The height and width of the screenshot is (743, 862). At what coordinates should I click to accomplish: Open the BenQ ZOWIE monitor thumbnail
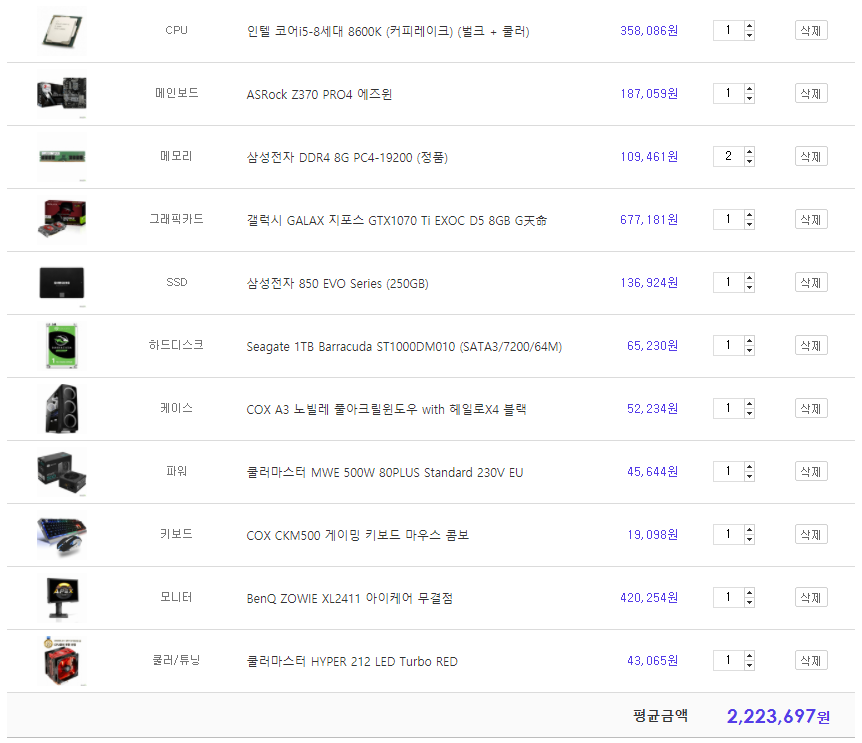click(62, 598)
